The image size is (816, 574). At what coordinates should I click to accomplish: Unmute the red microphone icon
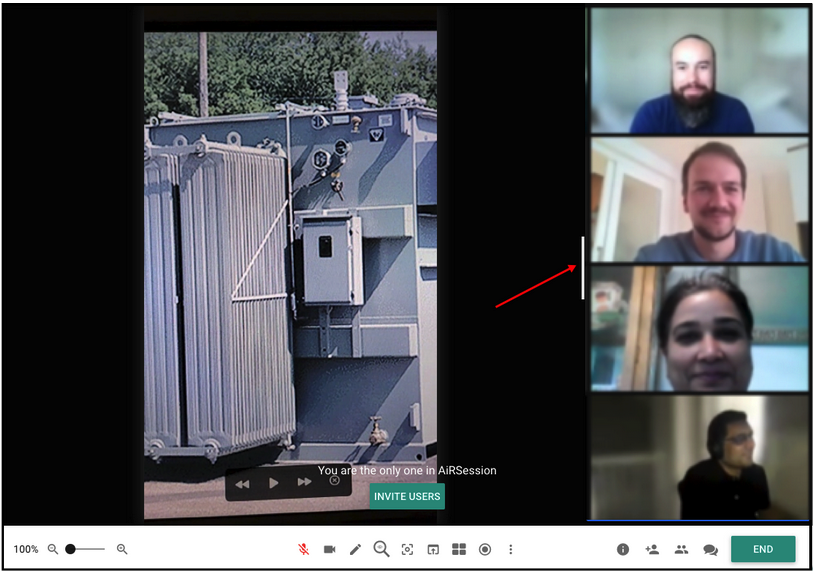(x=303, y=549)
